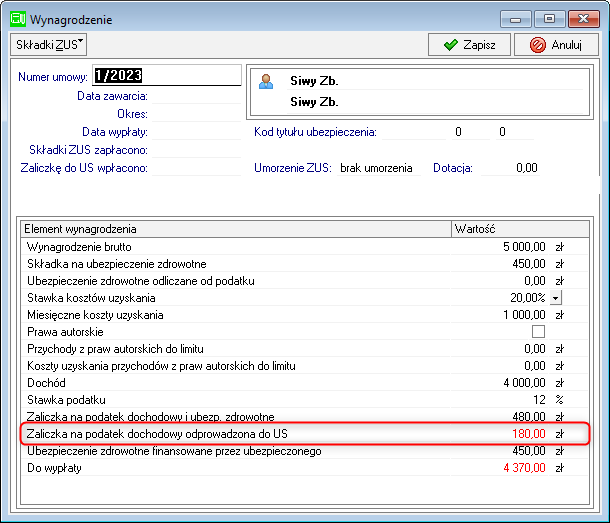
Task: Click the 1 000,00 miesięczne koszty value
Action: point(524,315)
